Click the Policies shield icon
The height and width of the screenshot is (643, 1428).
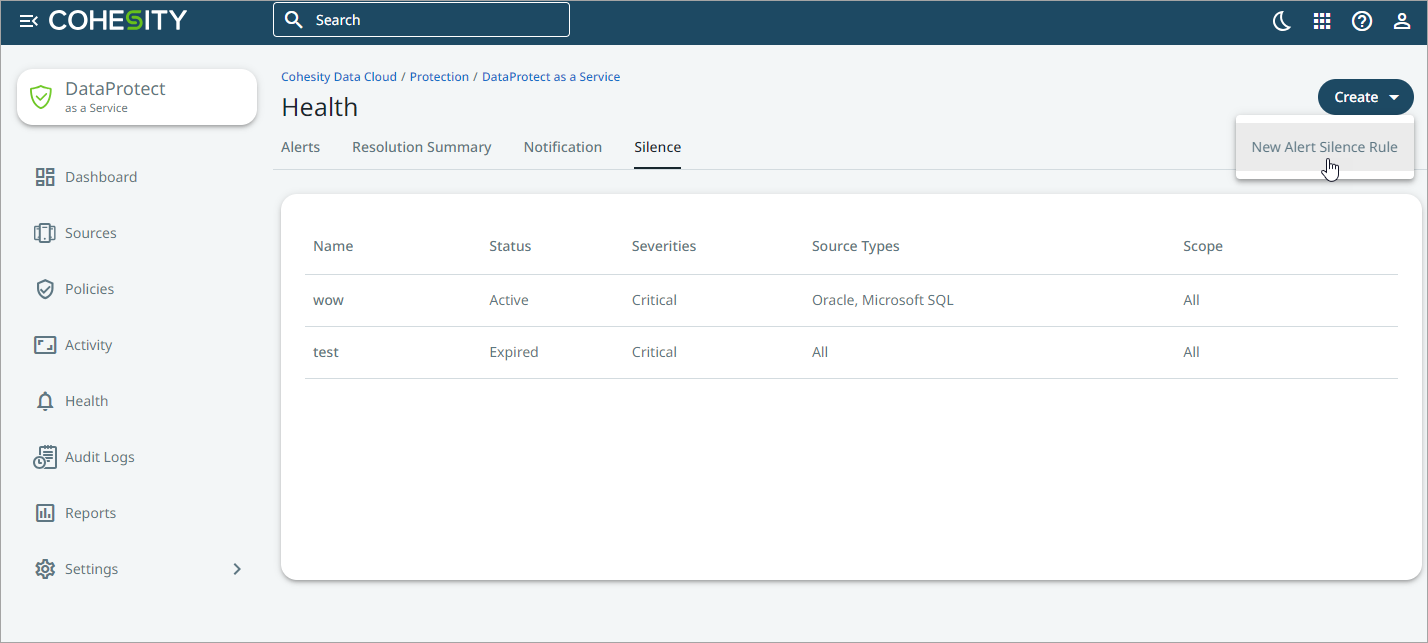tap(45, 289)
